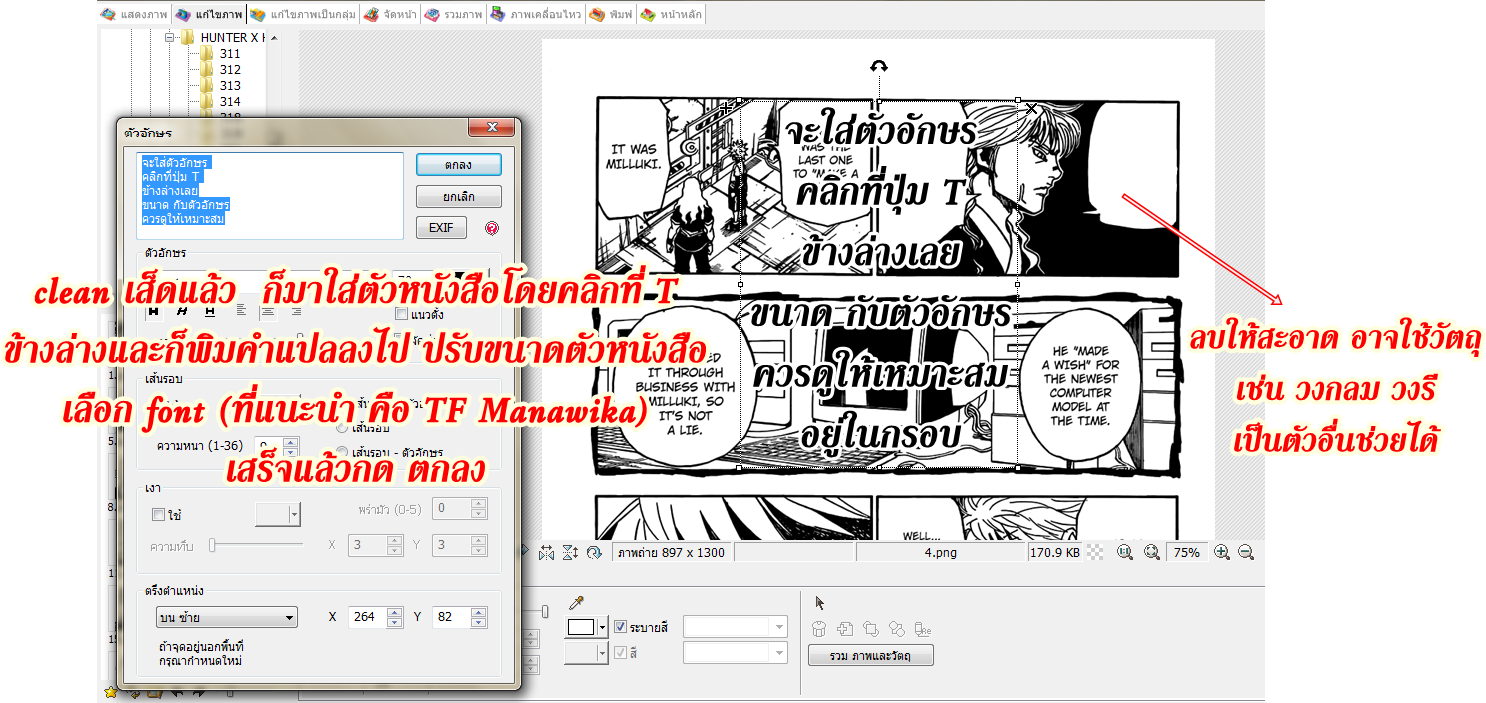Align text center in the text dialog
This screenshot has height=703, width=1486.
coord(270,311)
